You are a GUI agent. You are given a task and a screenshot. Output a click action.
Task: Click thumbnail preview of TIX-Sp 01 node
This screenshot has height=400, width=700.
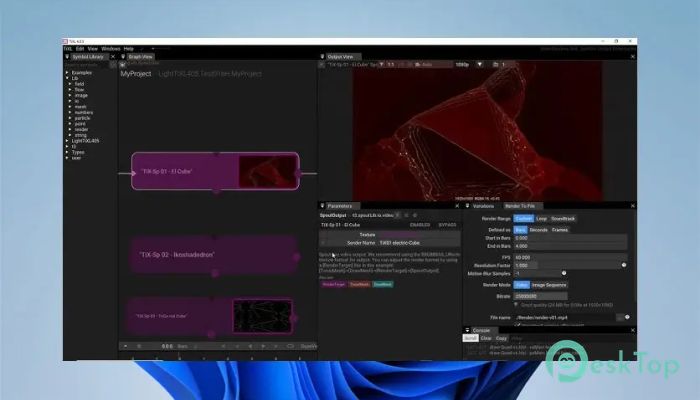coord(267,171)
